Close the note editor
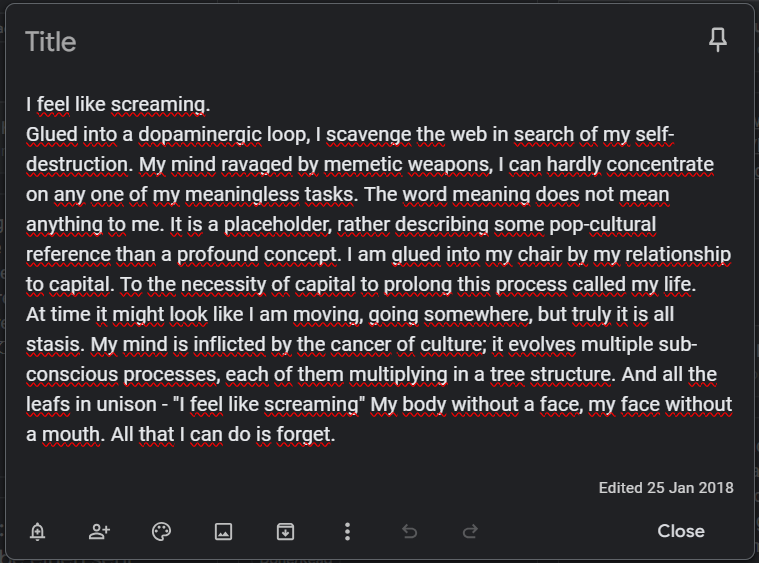Screen dimensions: 759x563 tap(681, 531)
